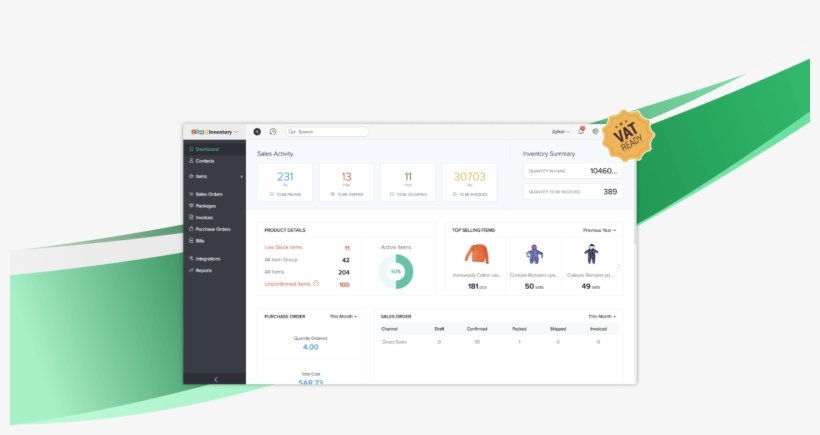The image size is (820, 435).
Task: Click the Items basket icon
Action: pyautogui.click(x=191, y=176)
